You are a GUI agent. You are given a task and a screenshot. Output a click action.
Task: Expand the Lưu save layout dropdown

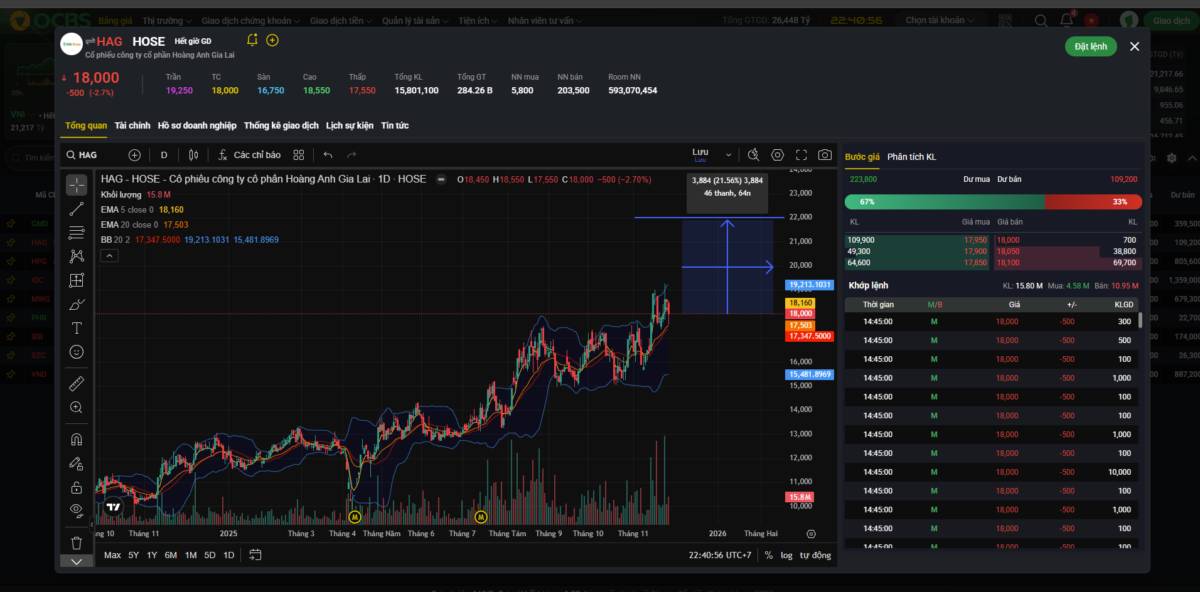pos(728,155)
